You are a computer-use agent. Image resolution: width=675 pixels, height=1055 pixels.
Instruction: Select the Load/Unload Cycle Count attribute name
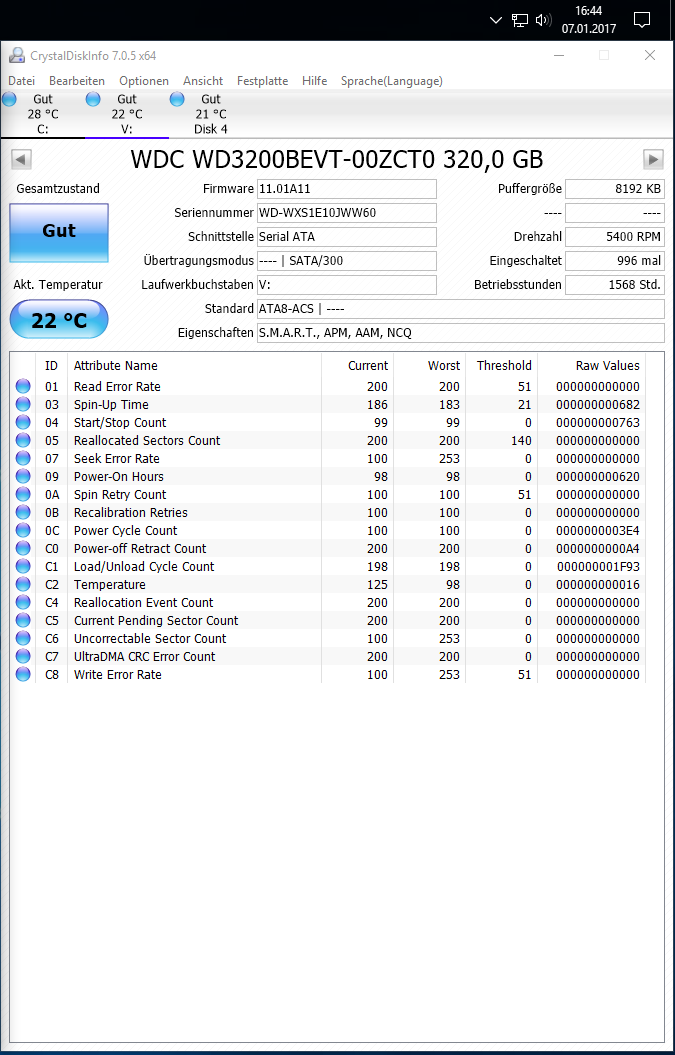tap(144, 567)
